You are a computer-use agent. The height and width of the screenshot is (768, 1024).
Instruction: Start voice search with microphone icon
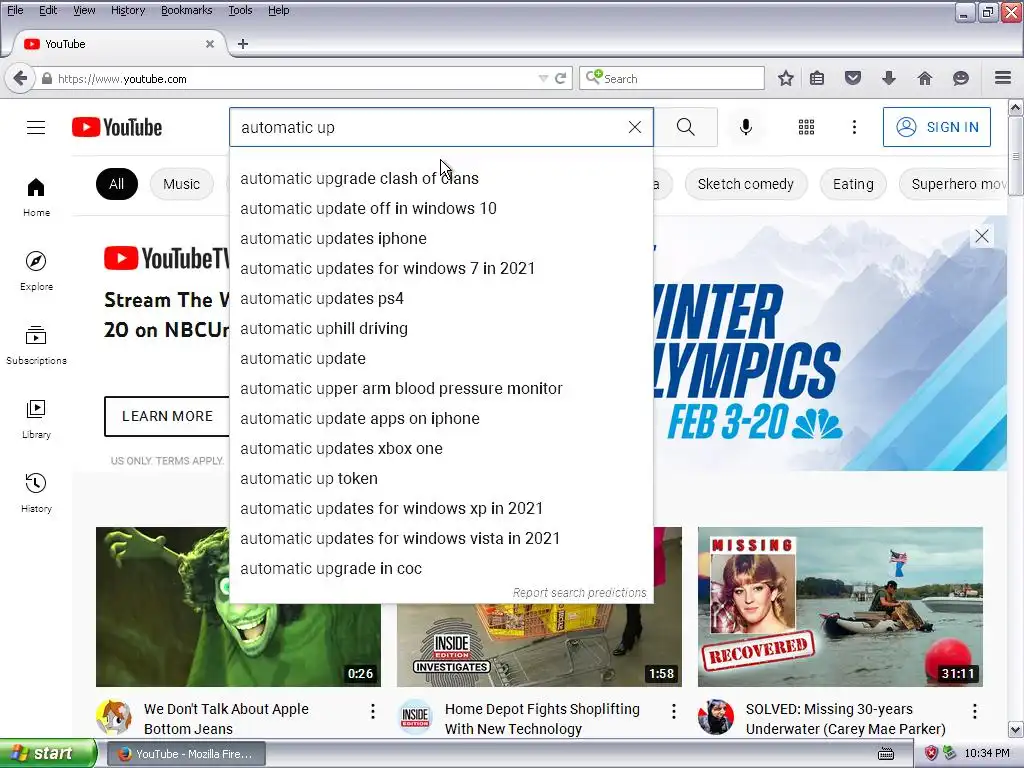(746, 127)
